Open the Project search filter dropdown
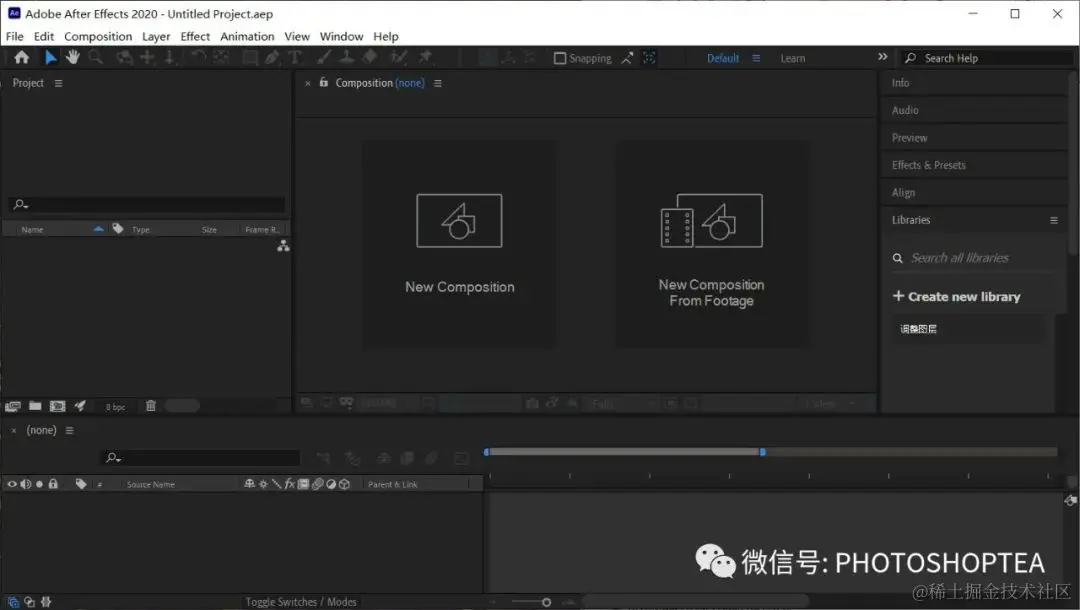 coord(21,204)
